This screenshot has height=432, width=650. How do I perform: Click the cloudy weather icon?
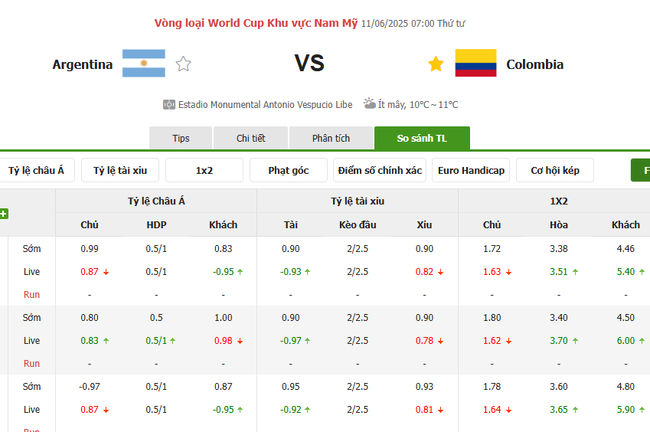point(370,103)
